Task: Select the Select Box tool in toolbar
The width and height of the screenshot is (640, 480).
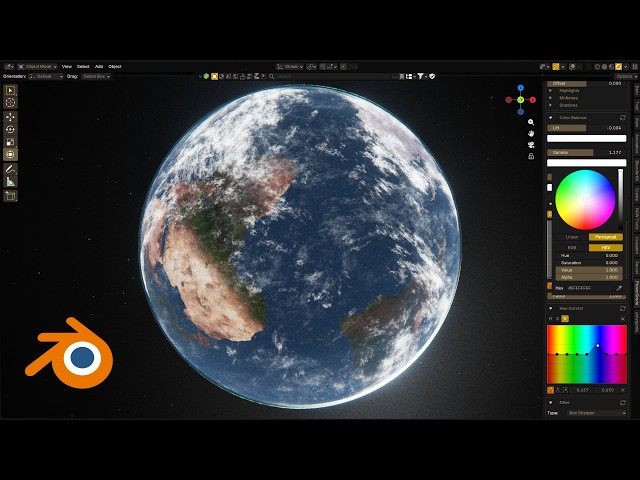Action: (x=10, y=90)
